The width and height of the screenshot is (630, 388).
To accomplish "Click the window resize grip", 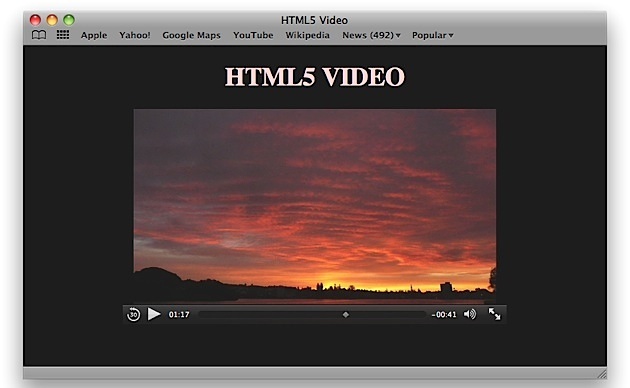I will [602, 374].
